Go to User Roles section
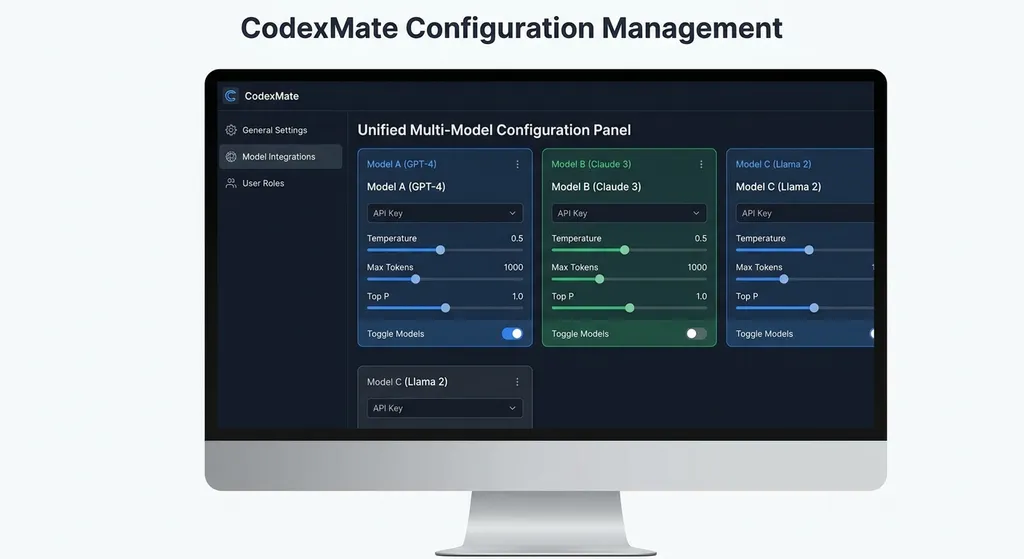The height and width of the screenshot is (559, 1024). (281, 184)
